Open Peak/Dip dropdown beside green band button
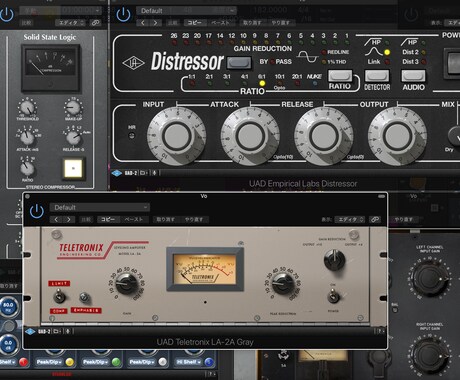 coord(96,362)
